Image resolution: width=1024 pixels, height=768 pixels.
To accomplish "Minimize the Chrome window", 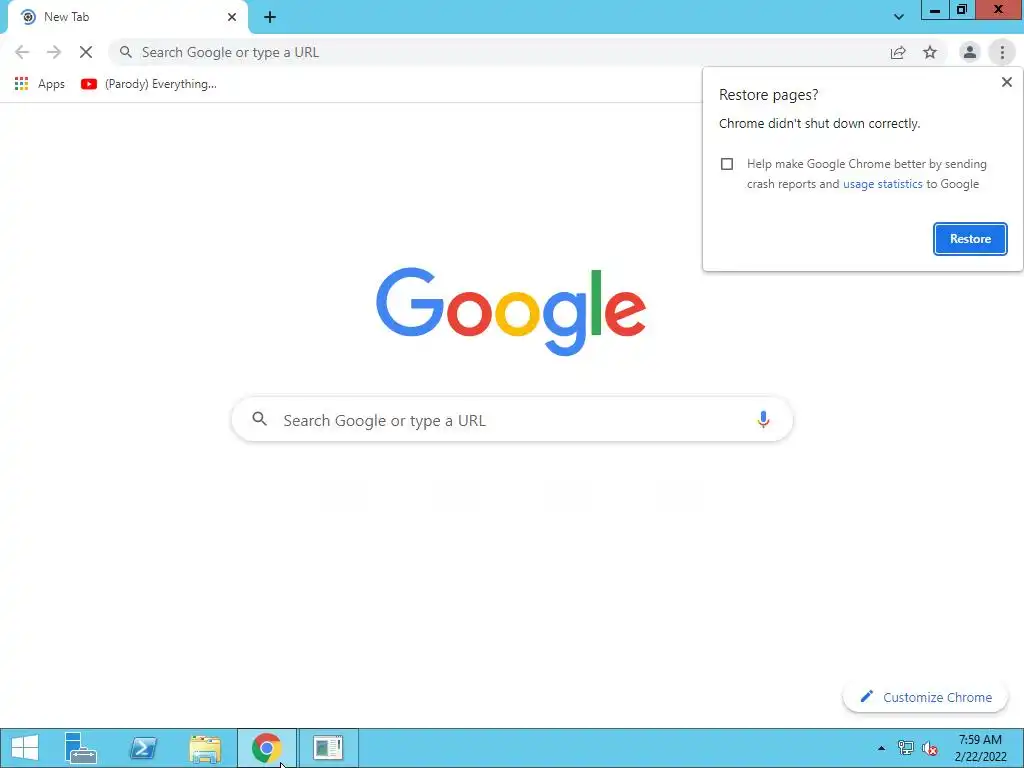I will click(x=935, y=10).
